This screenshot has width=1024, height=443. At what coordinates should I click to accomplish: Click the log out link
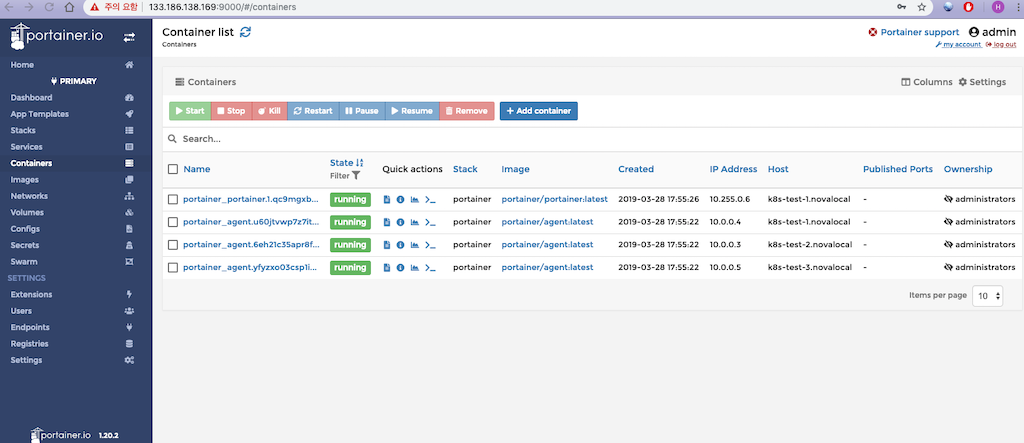coord(1000,44)
